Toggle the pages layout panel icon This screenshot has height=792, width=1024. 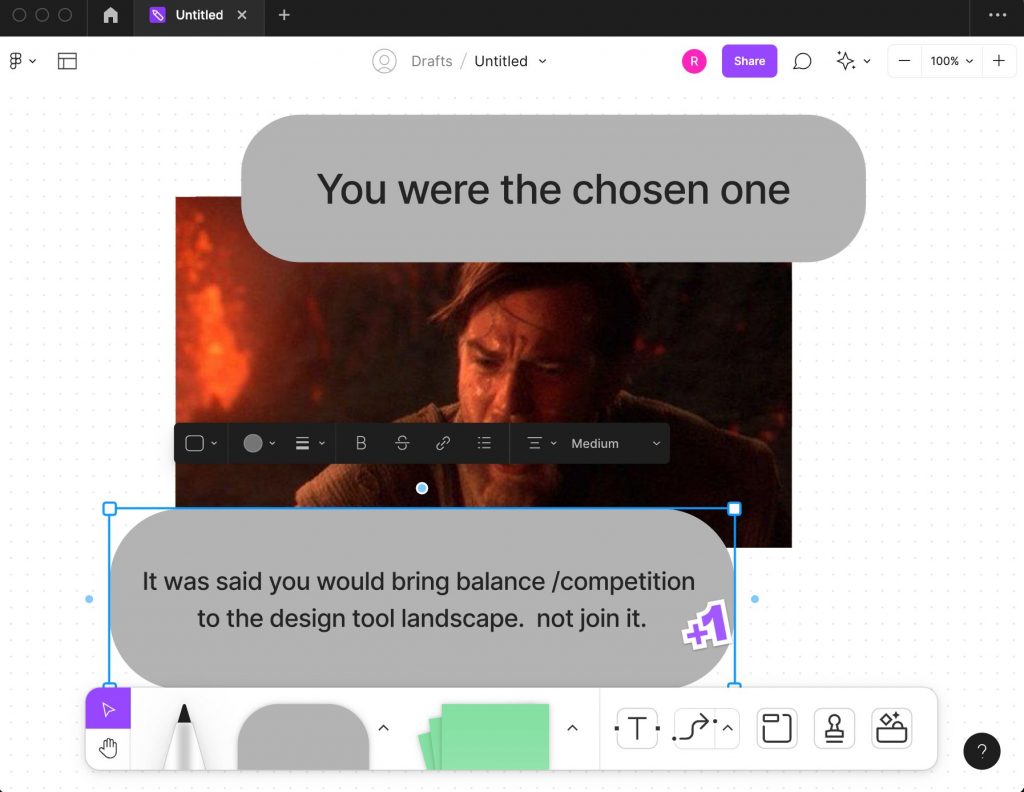click(x=67, y=61)
